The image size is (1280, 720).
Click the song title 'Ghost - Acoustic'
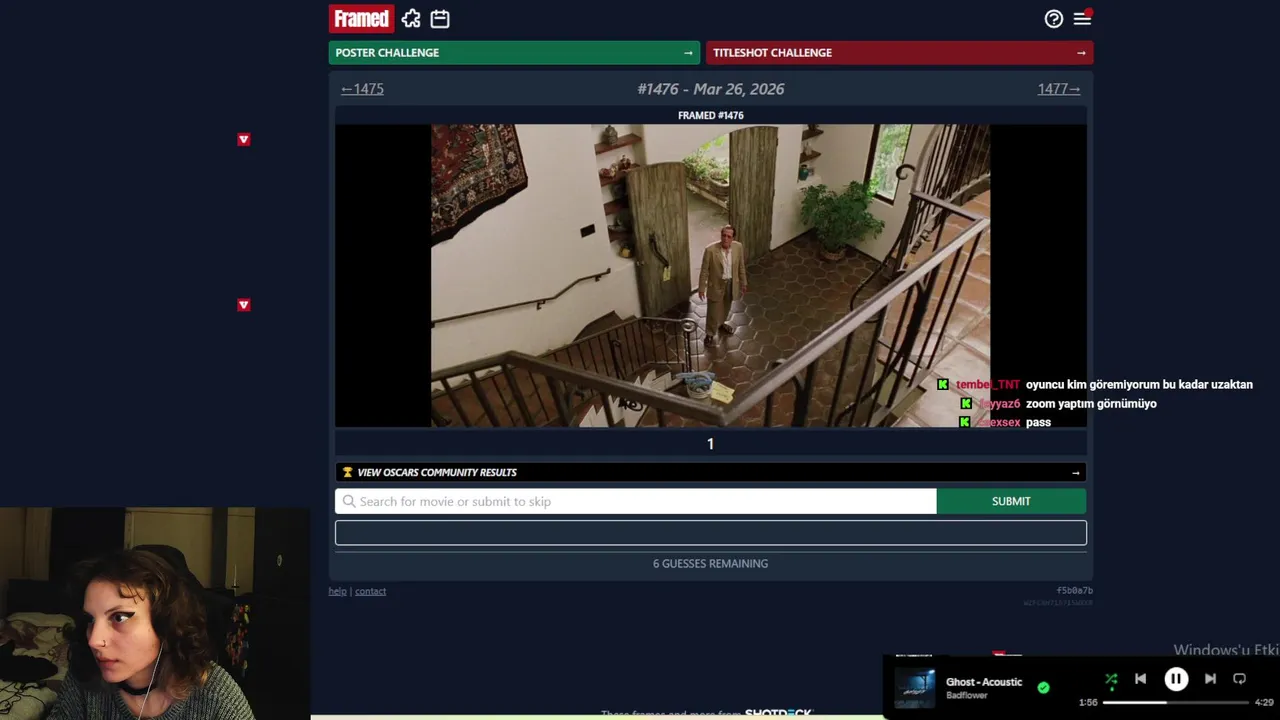coord(984,682)
